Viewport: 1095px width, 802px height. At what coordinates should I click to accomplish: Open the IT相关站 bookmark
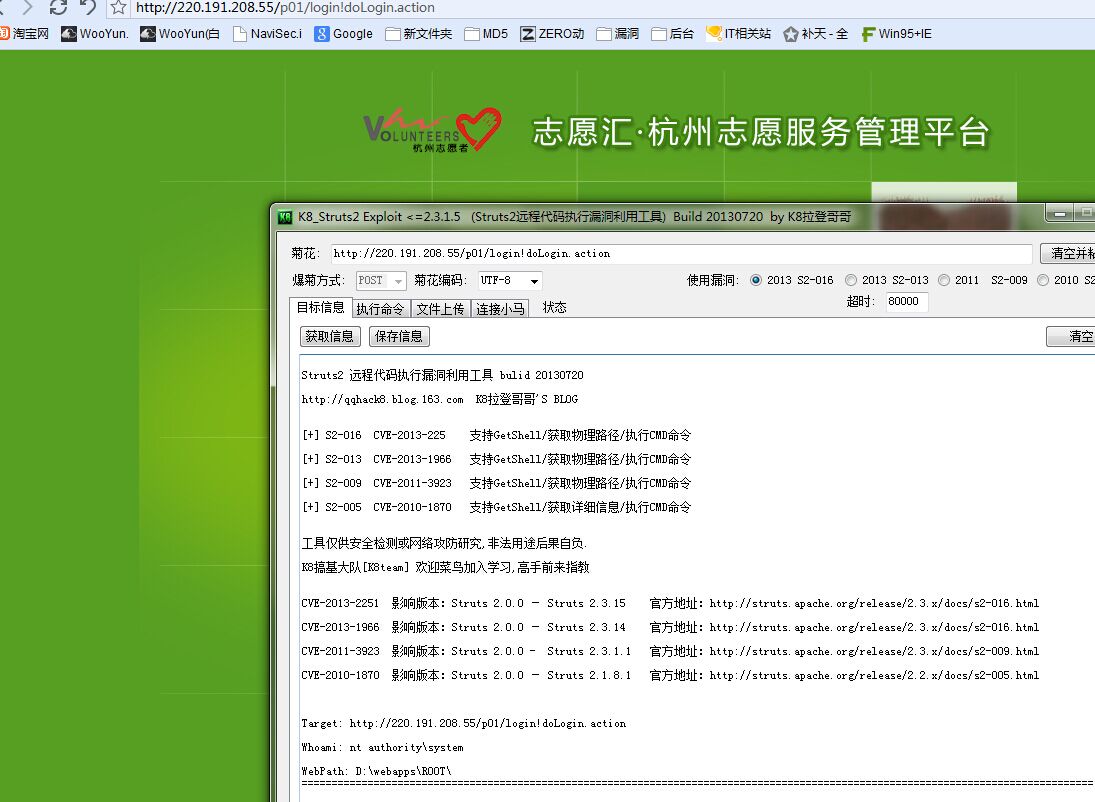point(739,34)
